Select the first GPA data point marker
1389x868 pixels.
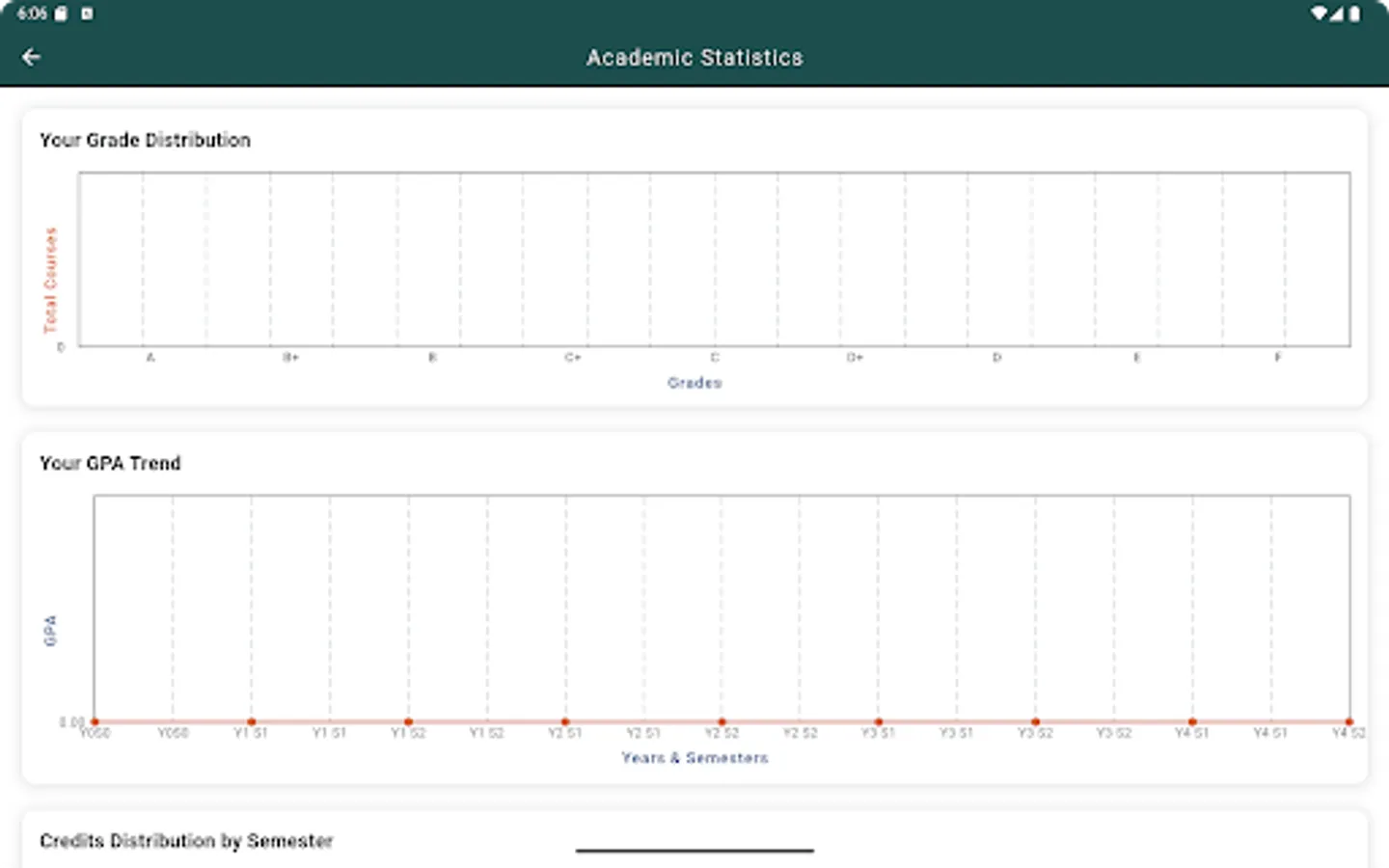pyautogui.click(x=95, y=720)
